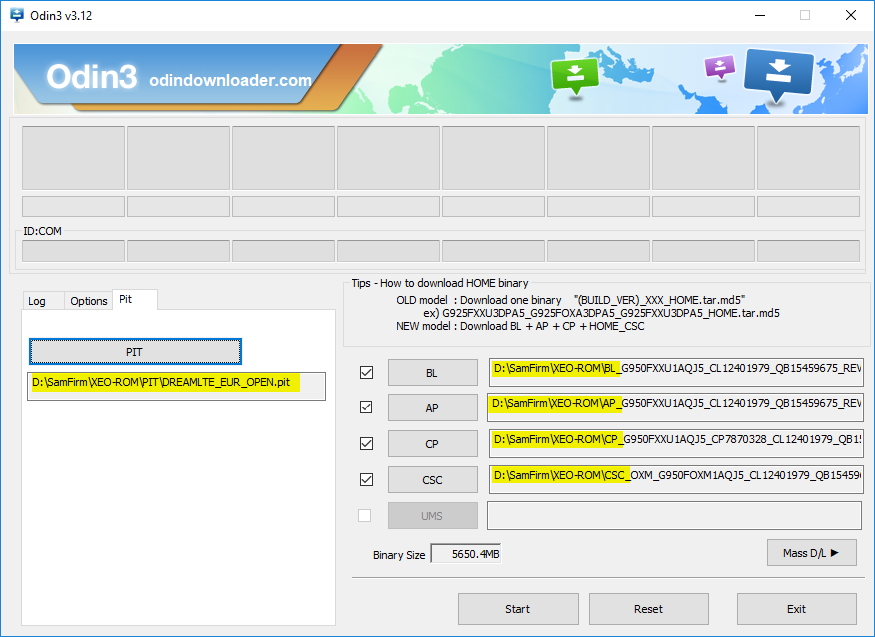Click the Binary Size value 5650.4MB

pyautogui.click(x=466, y=554)
